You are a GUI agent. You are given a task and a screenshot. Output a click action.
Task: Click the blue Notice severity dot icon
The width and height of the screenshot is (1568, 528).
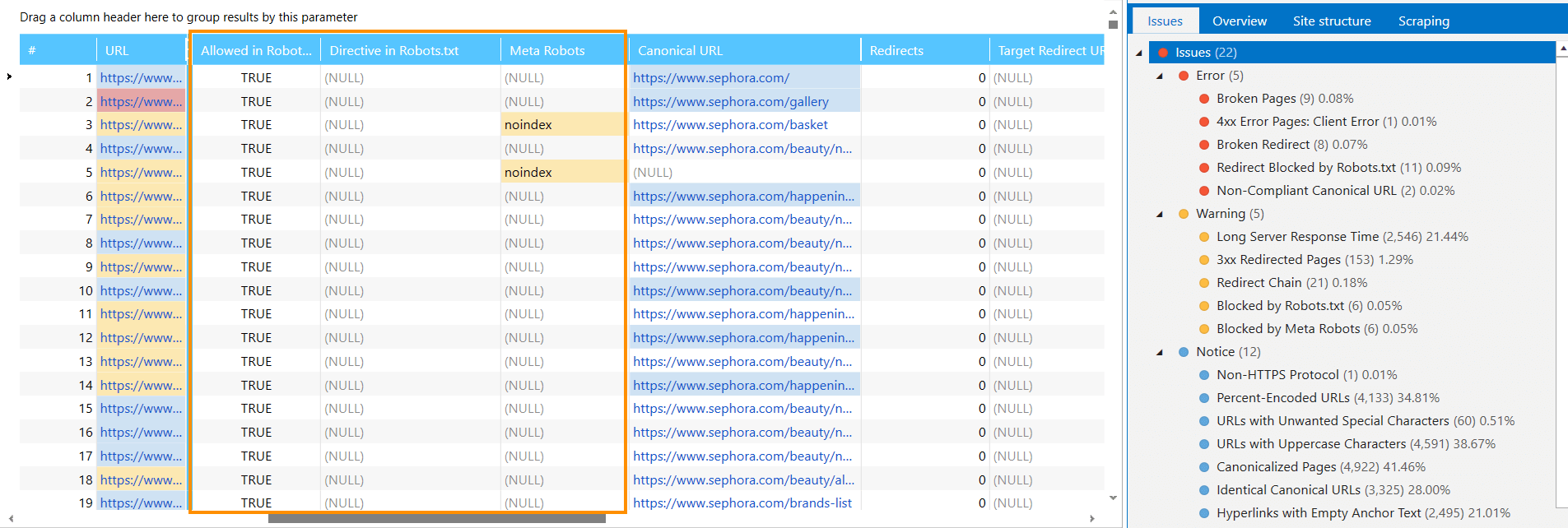point(1183,352)
